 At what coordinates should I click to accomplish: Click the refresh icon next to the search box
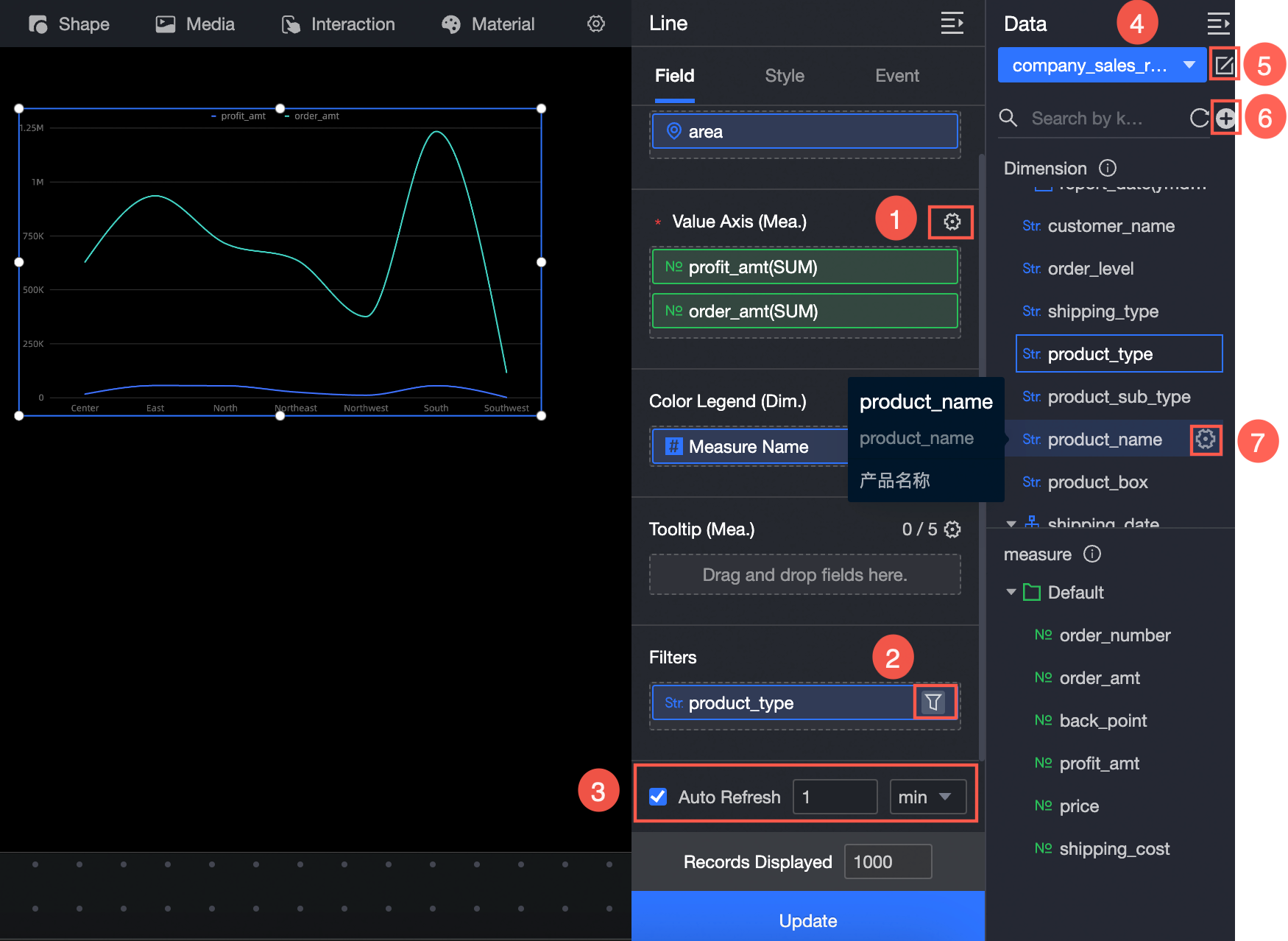click(1199, 118)
